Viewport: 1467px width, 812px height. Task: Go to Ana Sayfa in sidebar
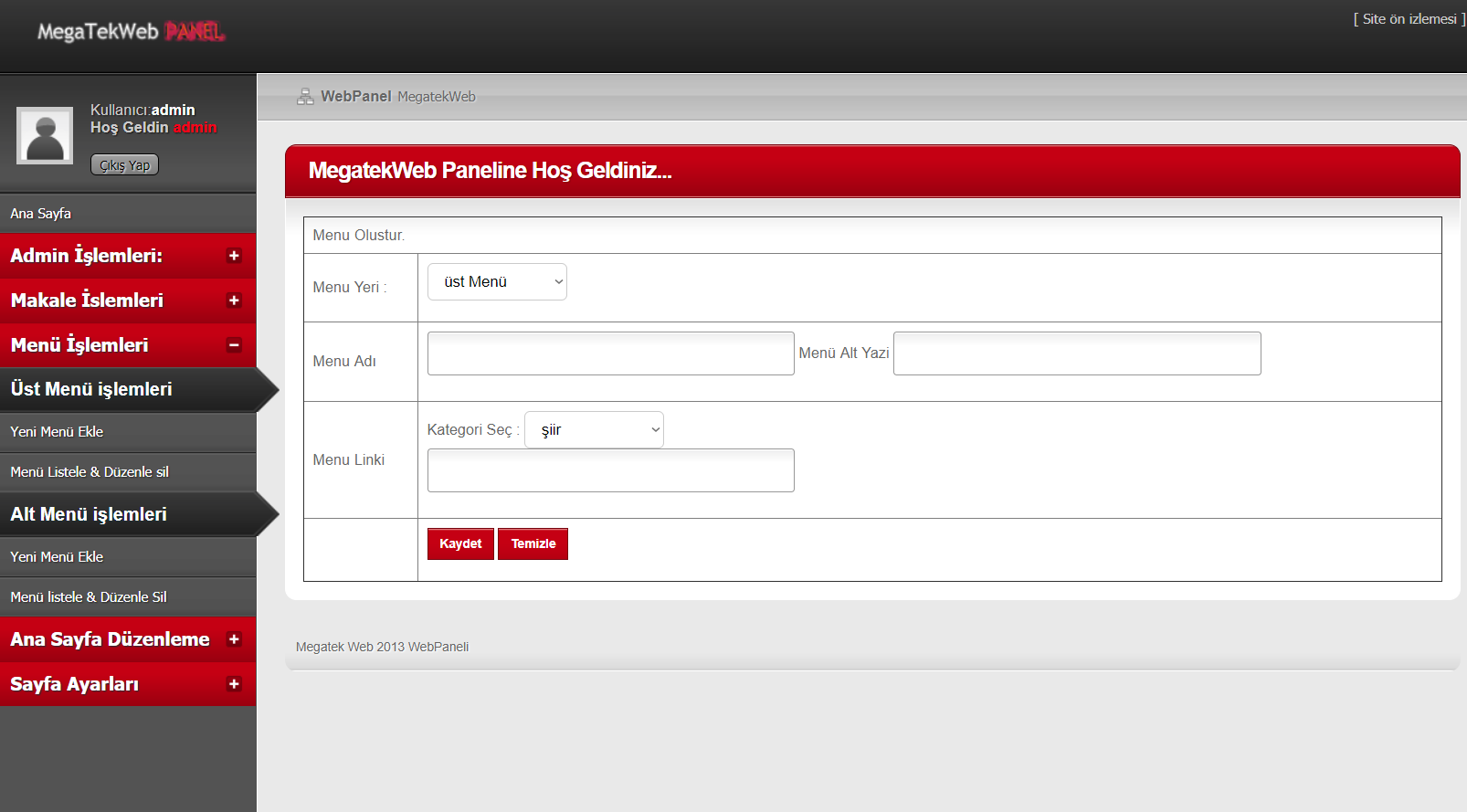[41, 214]
